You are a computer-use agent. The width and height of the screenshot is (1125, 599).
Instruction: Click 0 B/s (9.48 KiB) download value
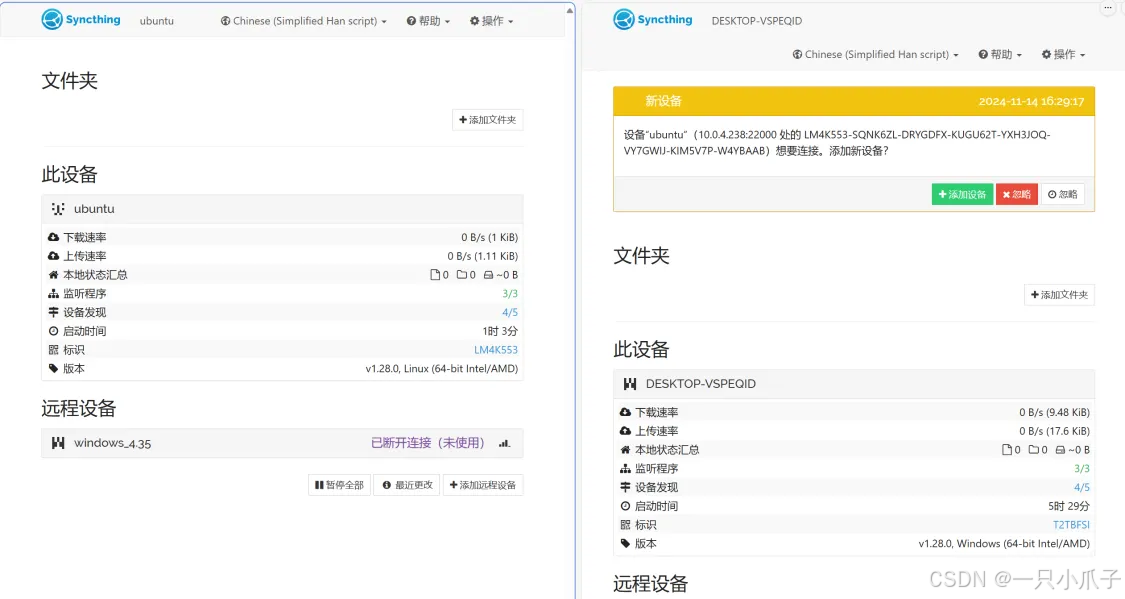pyautogui.click(x=1055, y=412)
